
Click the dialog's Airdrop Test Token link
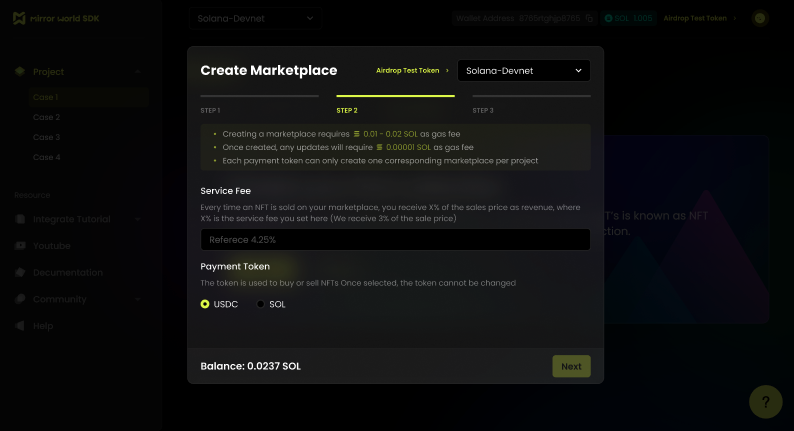tap(412, 70)
